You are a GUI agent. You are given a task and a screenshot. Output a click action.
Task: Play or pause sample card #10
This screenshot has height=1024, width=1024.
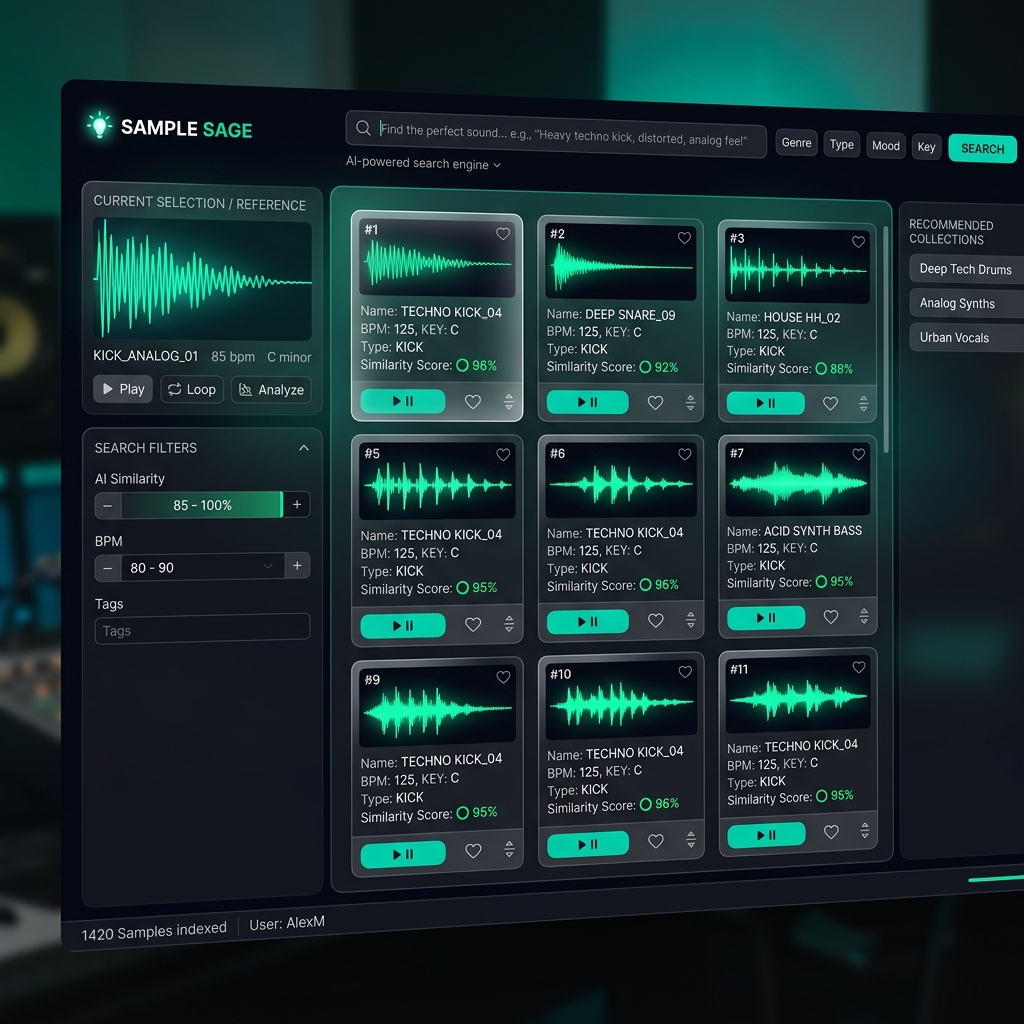click(588, 844)
